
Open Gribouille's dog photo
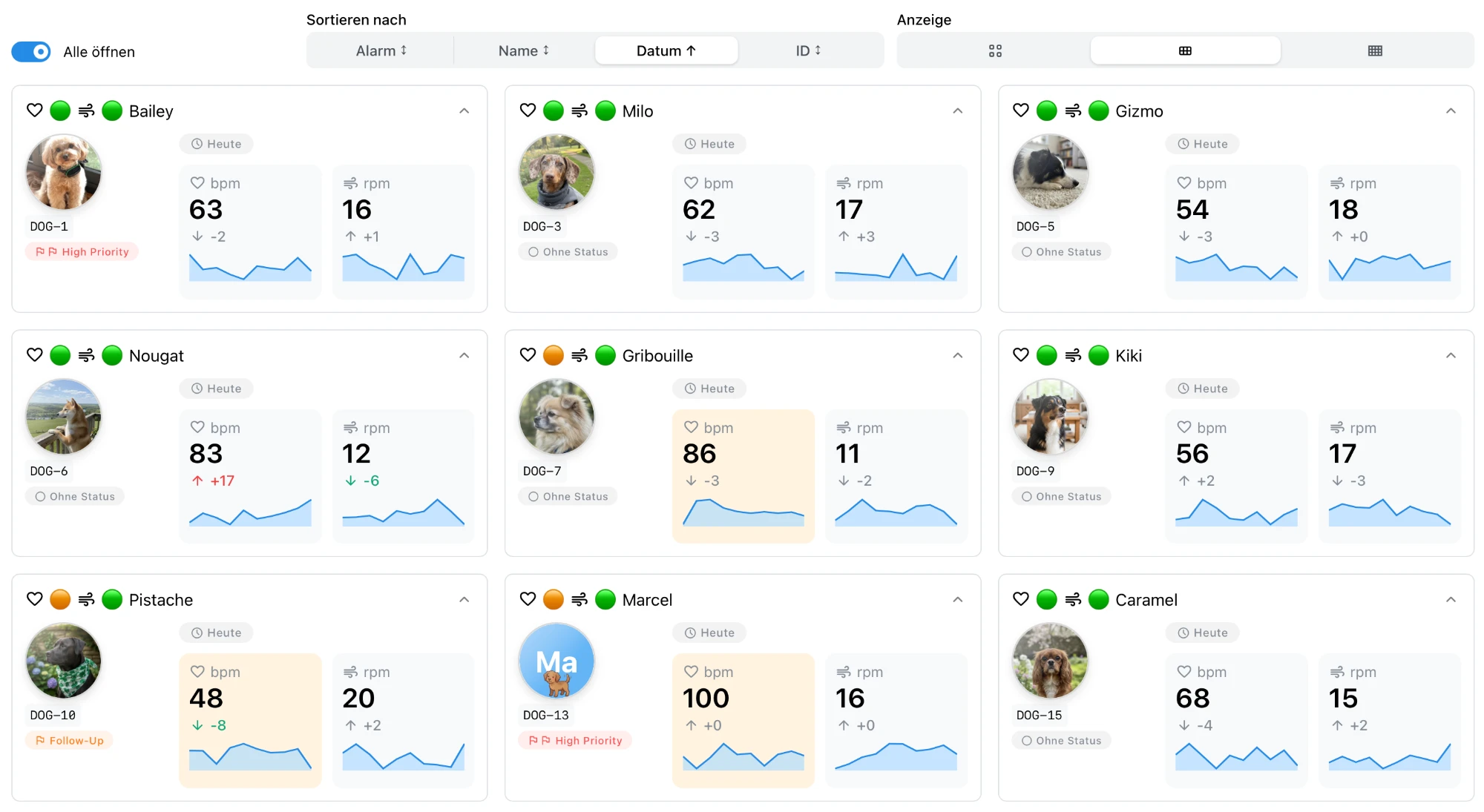coord(556,417)
